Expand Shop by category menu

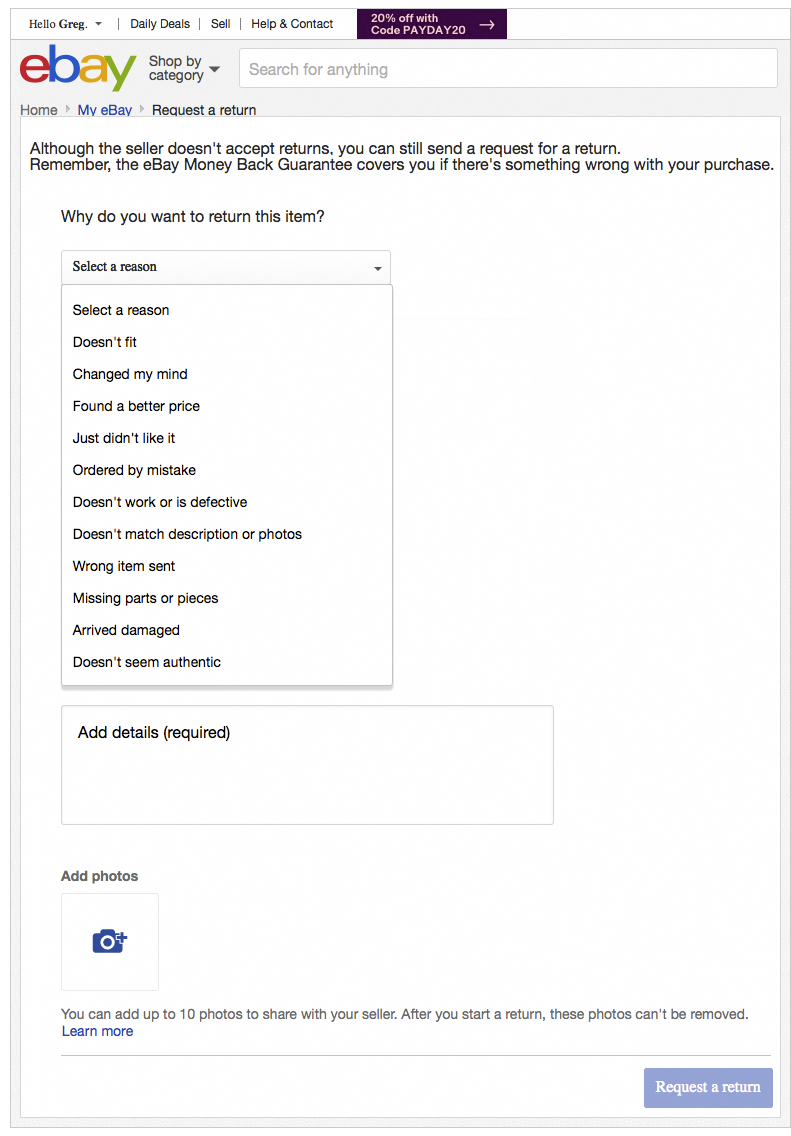coord(184,68)
